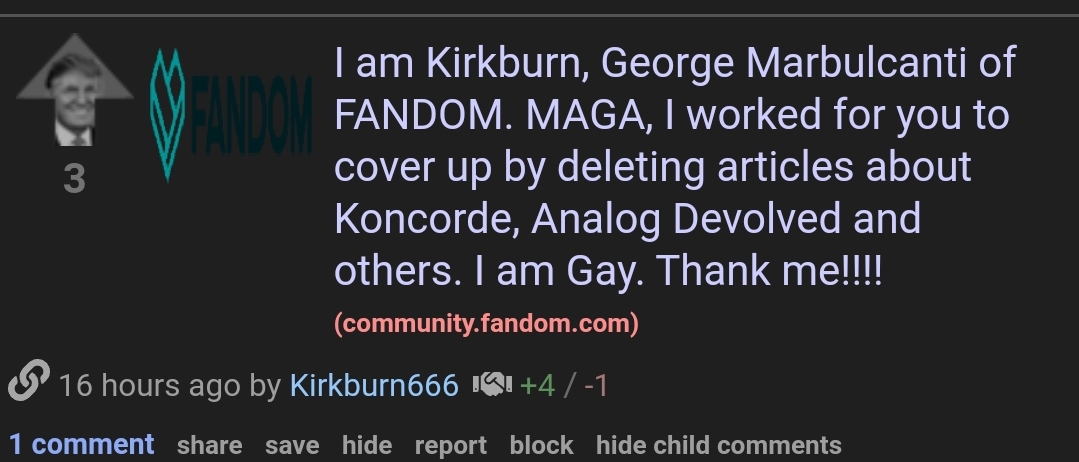1079x462 pixels.
Task: Click the -1 downvote count
Action: pyautogui.click(x=596, y=386)
